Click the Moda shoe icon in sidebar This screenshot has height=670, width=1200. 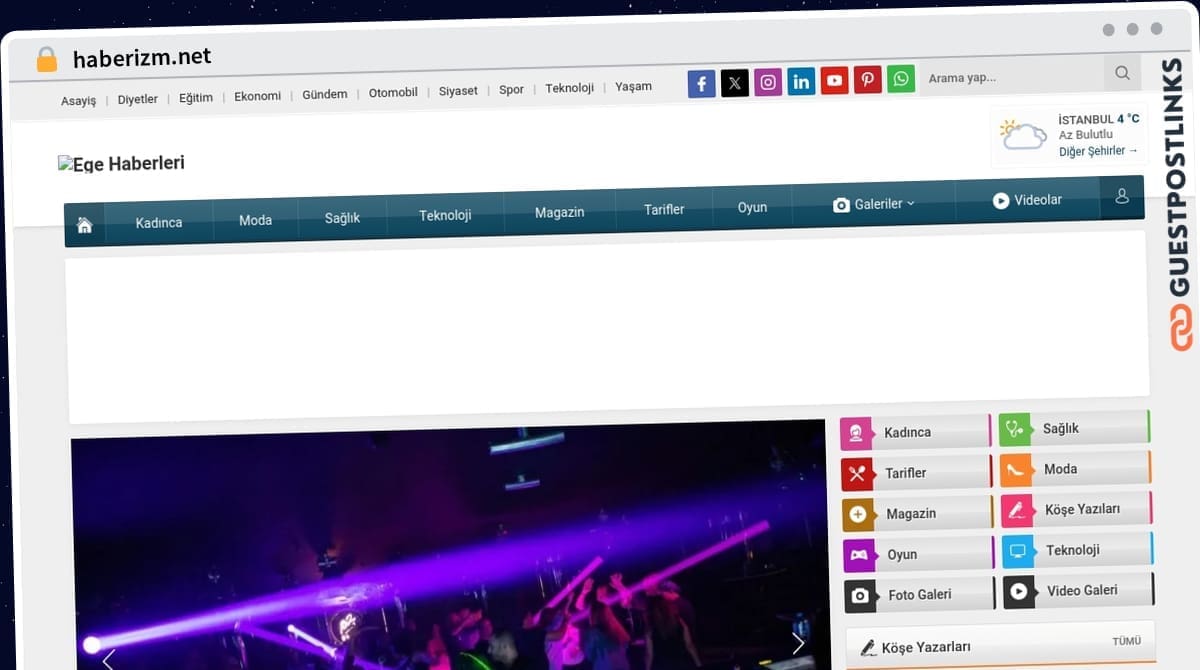click(x=1017, y=470)
